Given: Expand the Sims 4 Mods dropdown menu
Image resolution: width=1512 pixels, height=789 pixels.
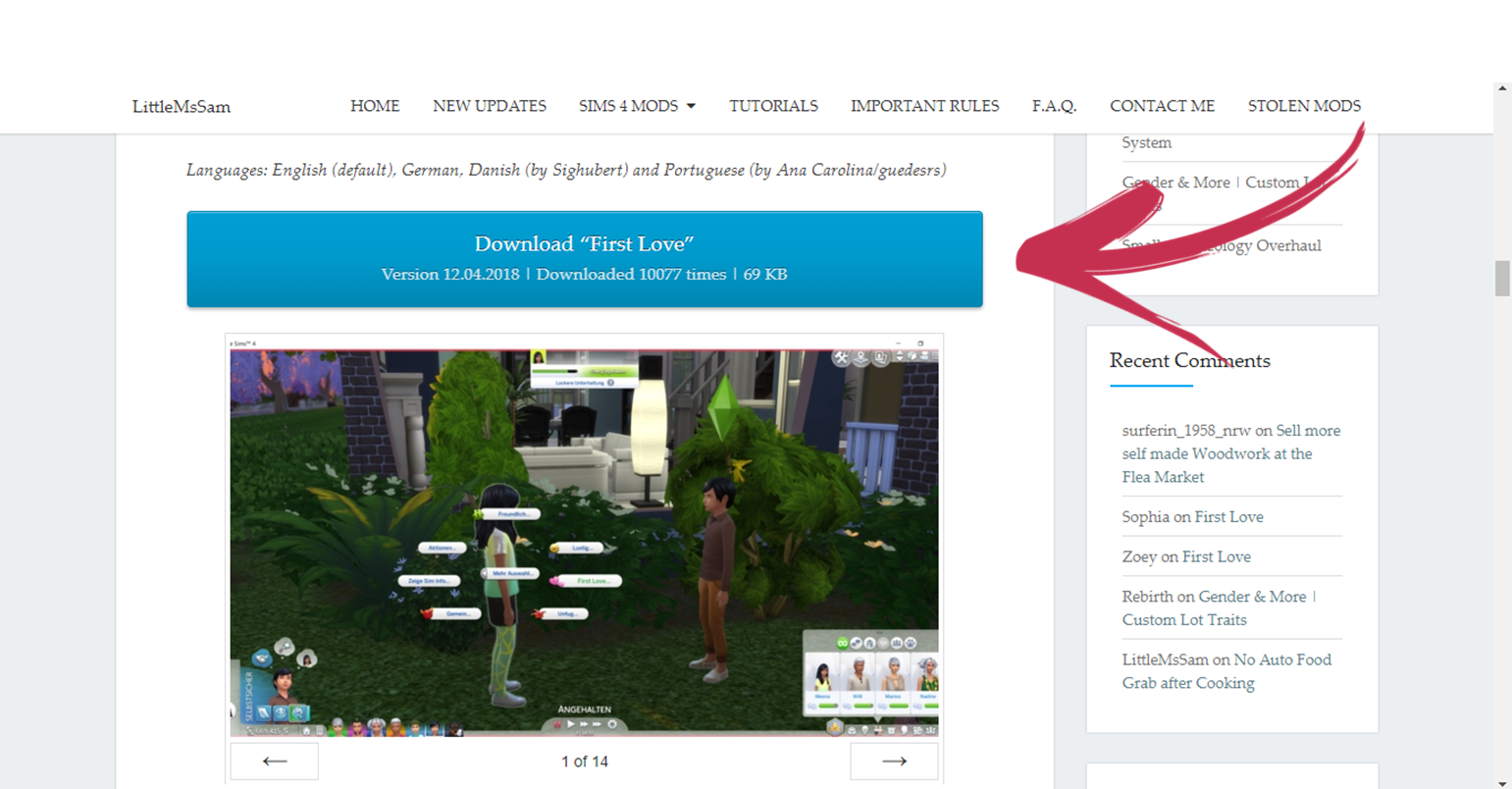Looking at the screenshot, I should [637, 106].
